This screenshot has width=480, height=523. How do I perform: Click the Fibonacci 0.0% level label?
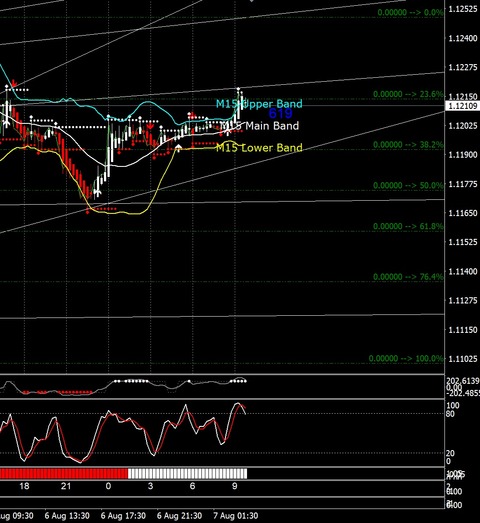(x=410, y=13)
